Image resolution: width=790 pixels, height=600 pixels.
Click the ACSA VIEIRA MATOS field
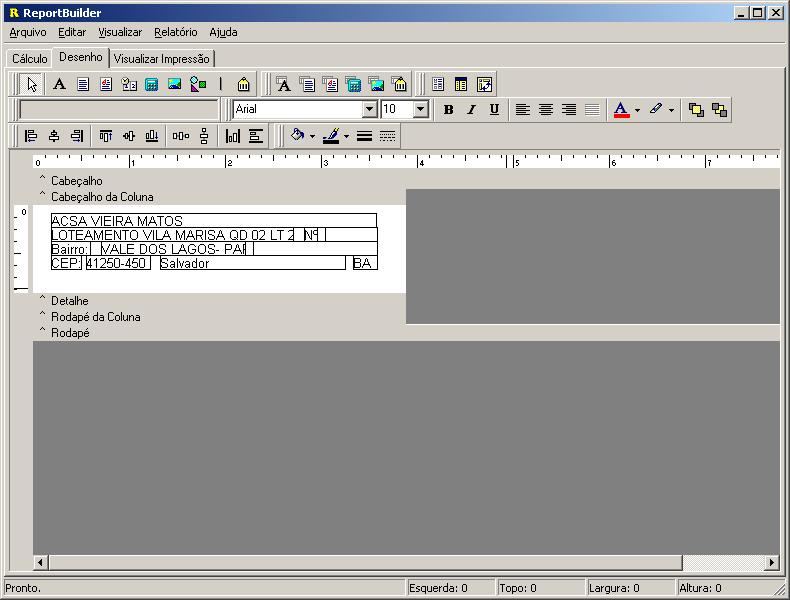click(x=214, y=221)
